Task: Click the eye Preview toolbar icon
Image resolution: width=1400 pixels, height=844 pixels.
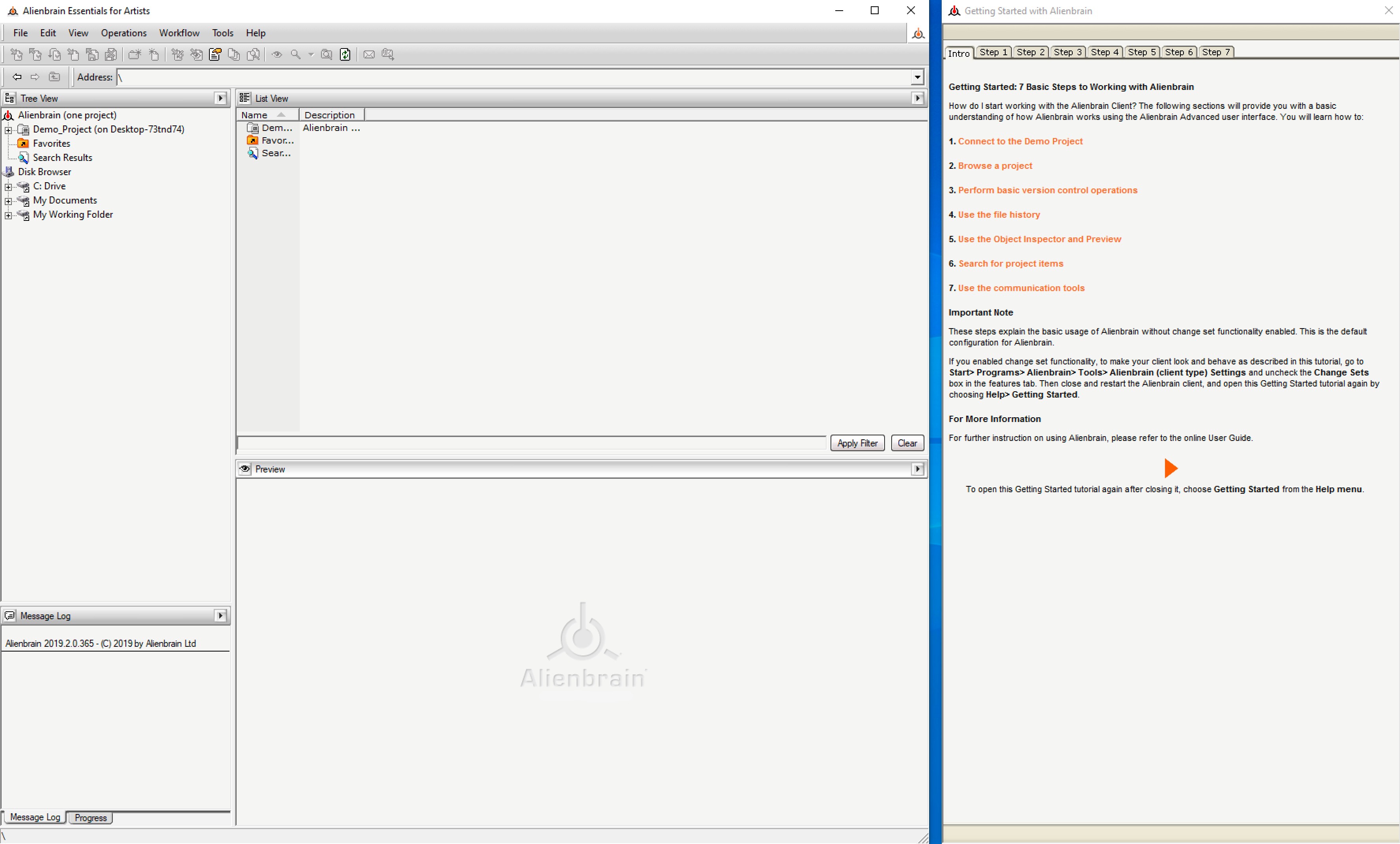Action: pyautogui.click(x=277, y=54)
